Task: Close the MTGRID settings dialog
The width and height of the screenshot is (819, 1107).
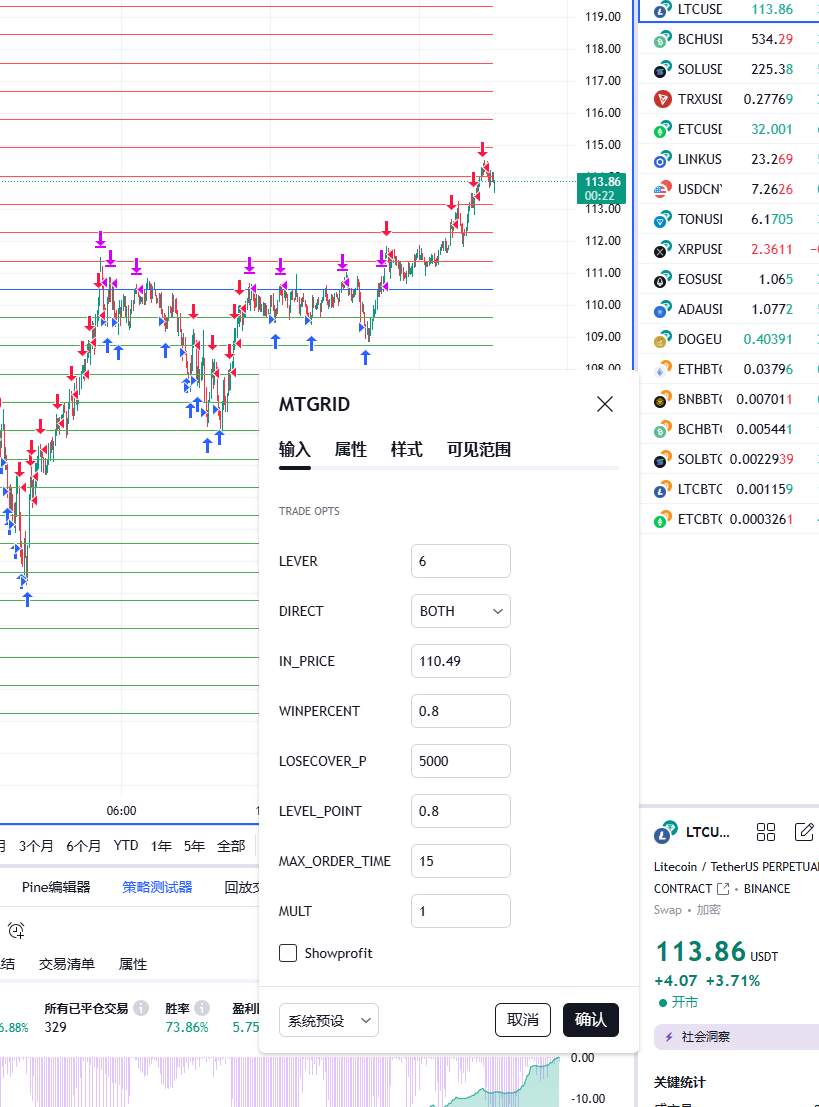Action: coord(604,404)
